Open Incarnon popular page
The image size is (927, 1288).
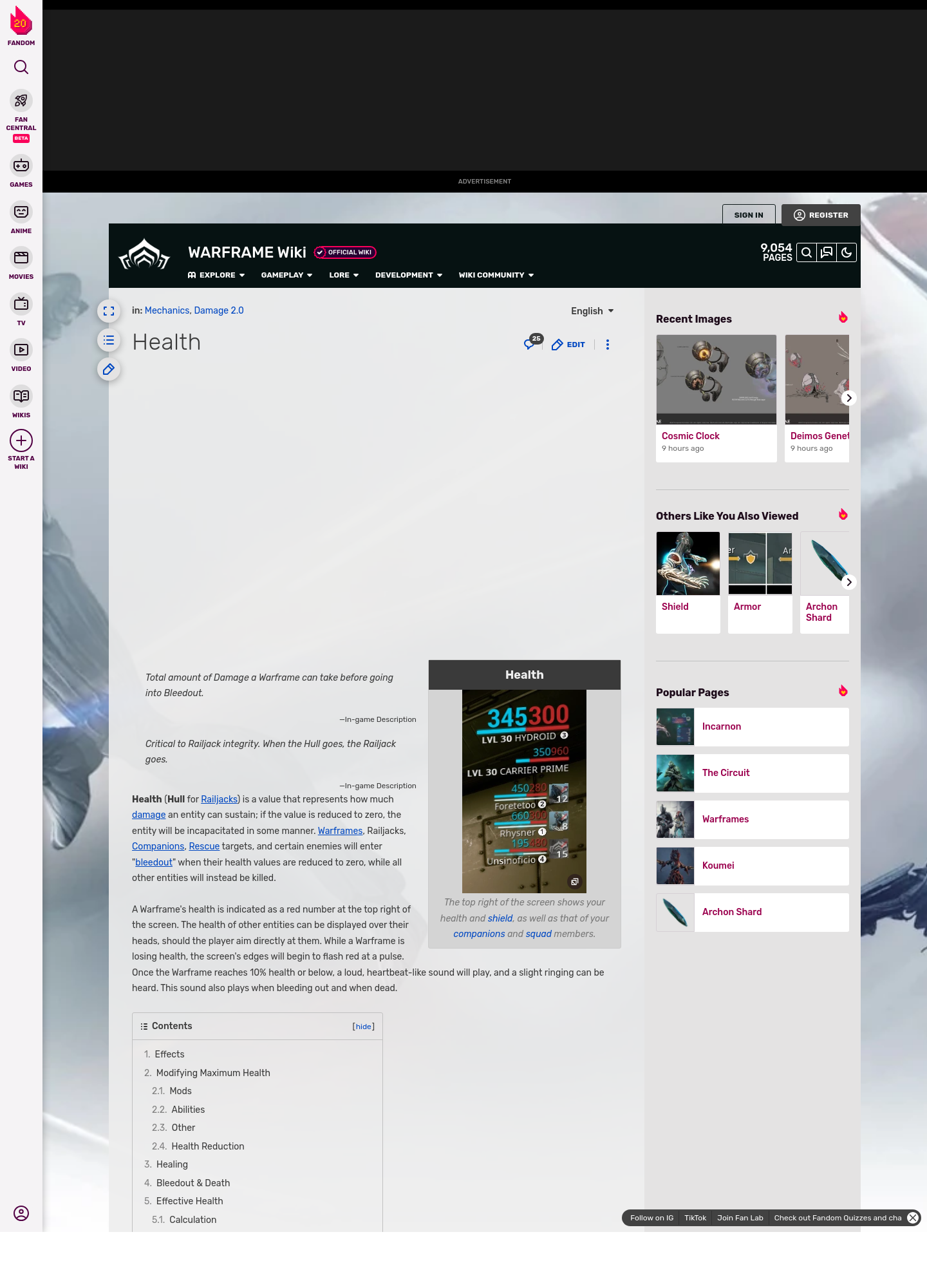tap(753, 727)
